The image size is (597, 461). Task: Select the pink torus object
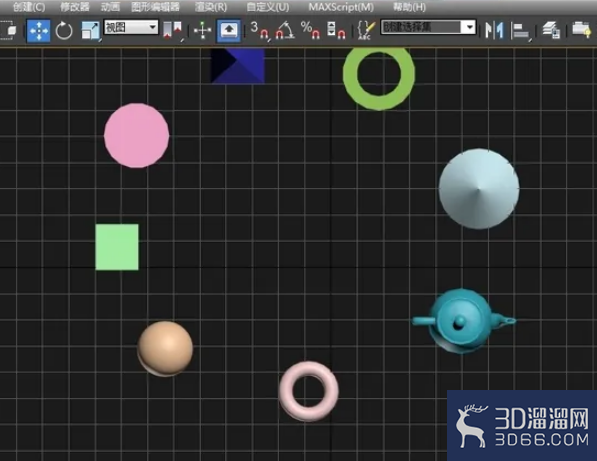pyautogui.click(x=309, y=391)
